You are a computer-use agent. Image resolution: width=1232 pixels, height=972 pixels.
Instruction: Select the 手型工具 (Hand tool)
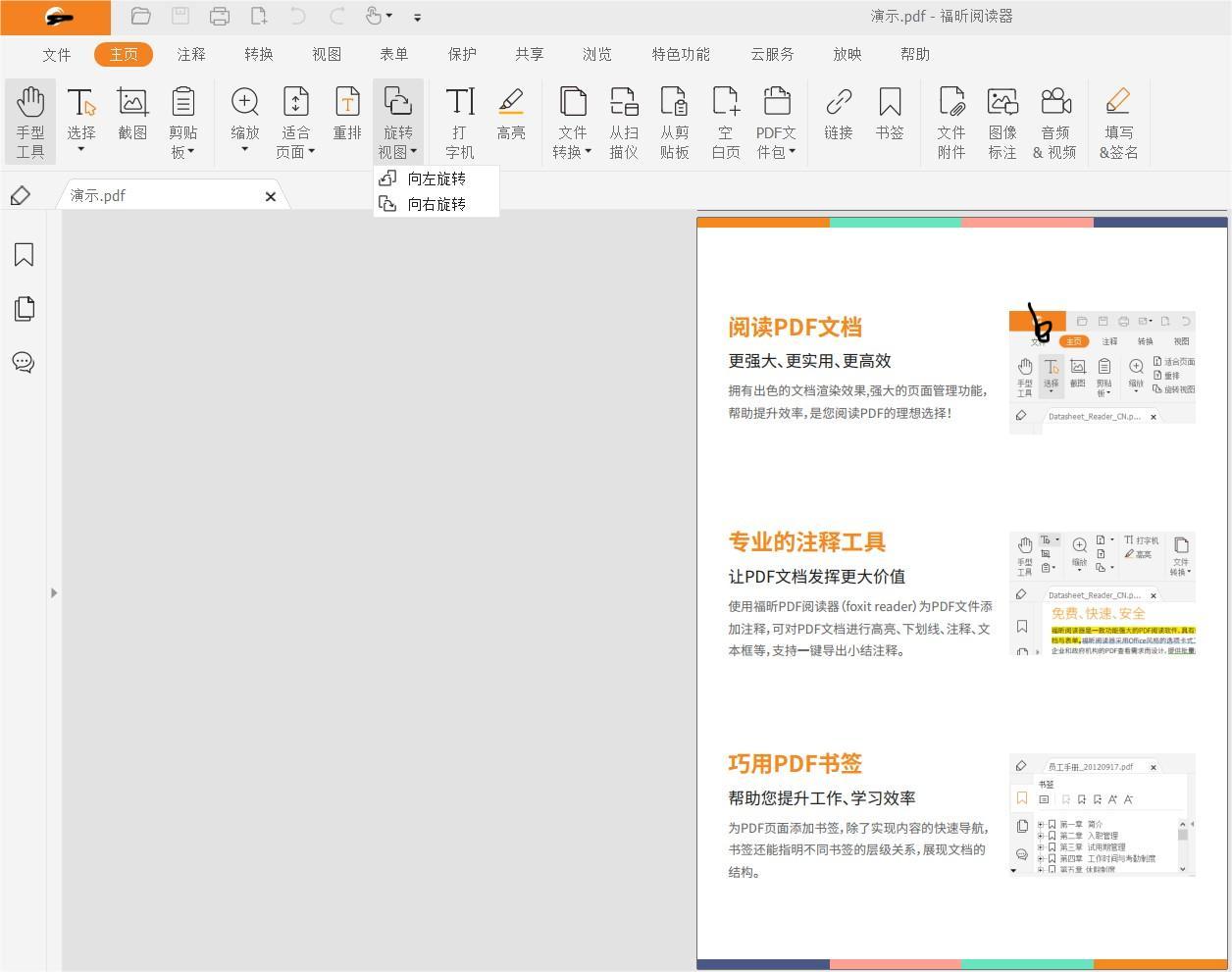pyautogui.click(x=30, y=120)
